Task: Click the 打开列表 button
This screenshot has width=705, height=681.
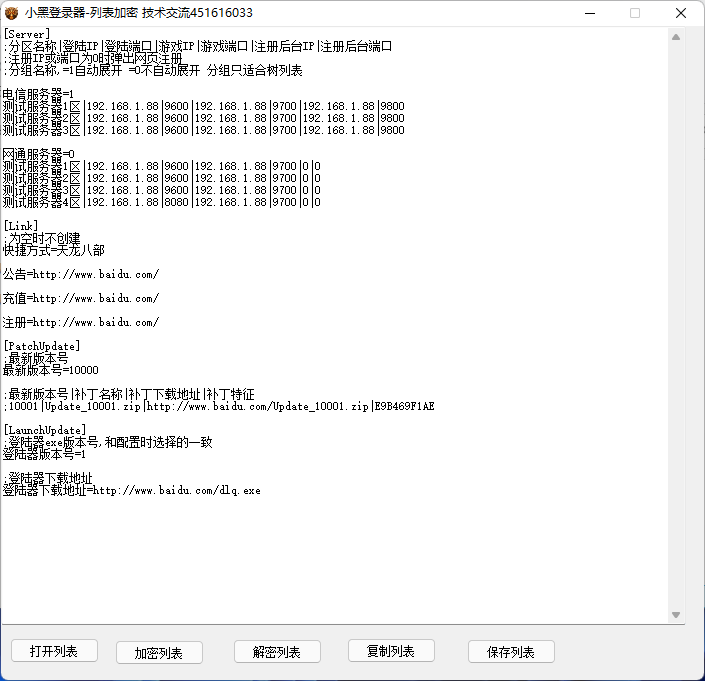Action: (x=54, y=651)
